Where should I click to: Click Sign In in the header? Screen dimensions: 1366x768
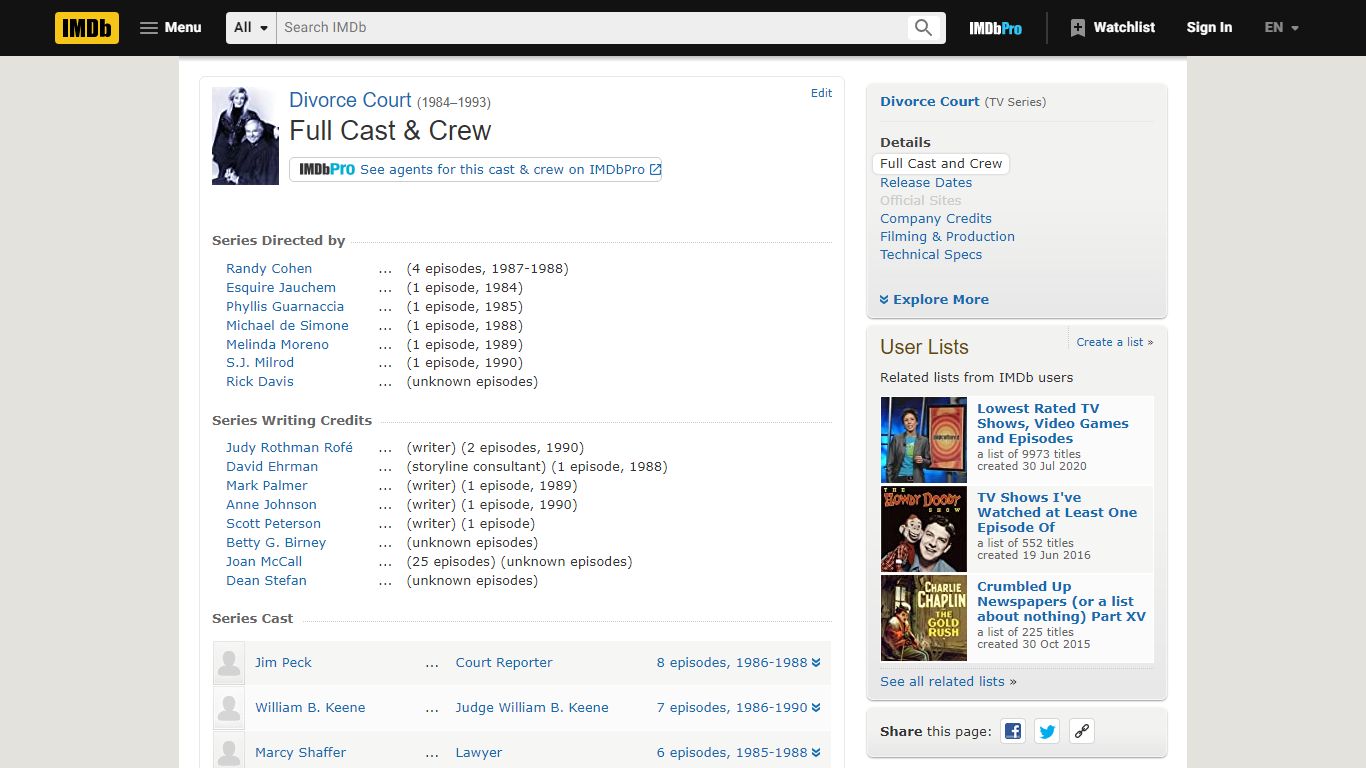click(x=1209, y=28)
